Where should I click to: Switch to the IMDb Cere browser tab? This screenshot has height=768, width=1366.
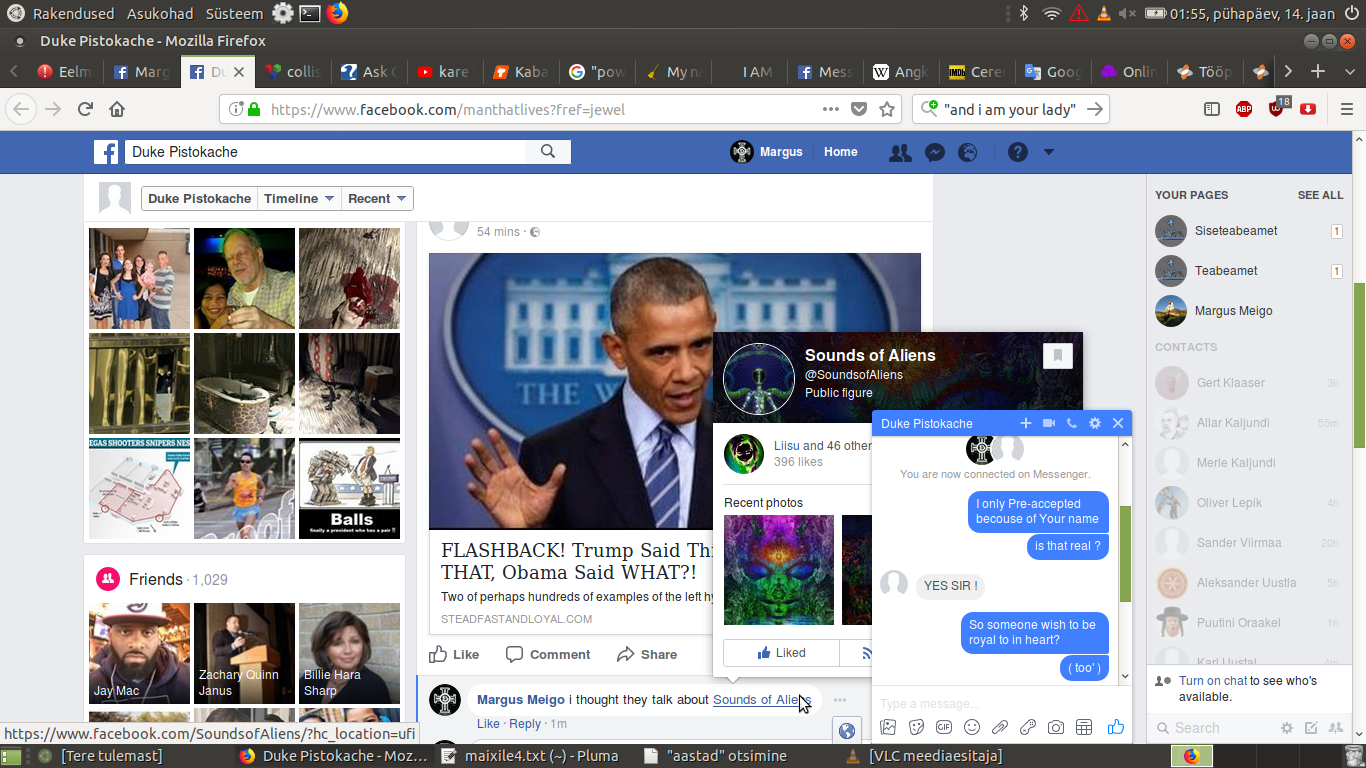pyautogui.click(x=977, y=71)
